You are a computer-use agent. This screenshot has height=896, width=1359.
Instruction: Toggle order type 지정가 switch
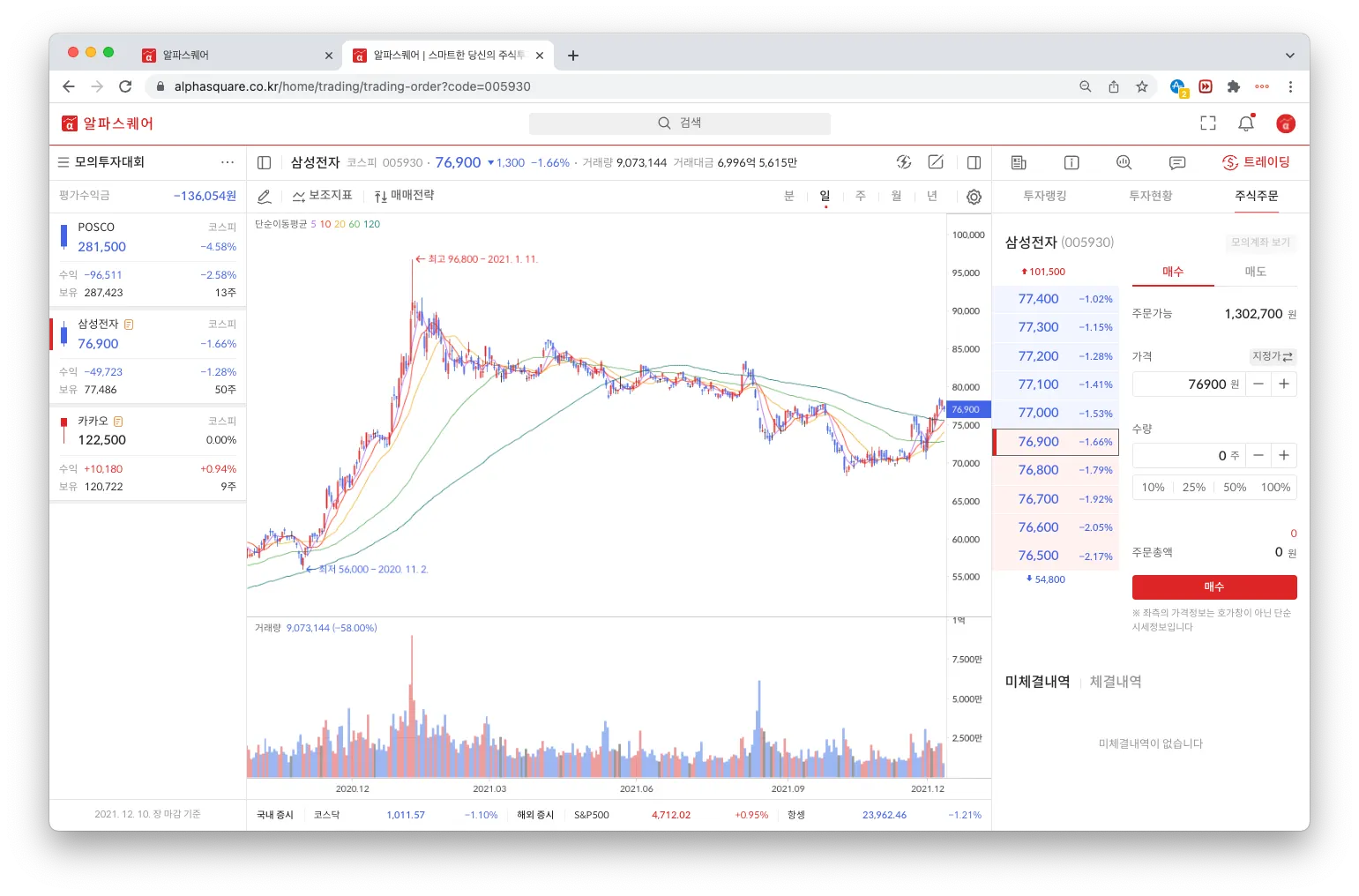point(1273,356)
